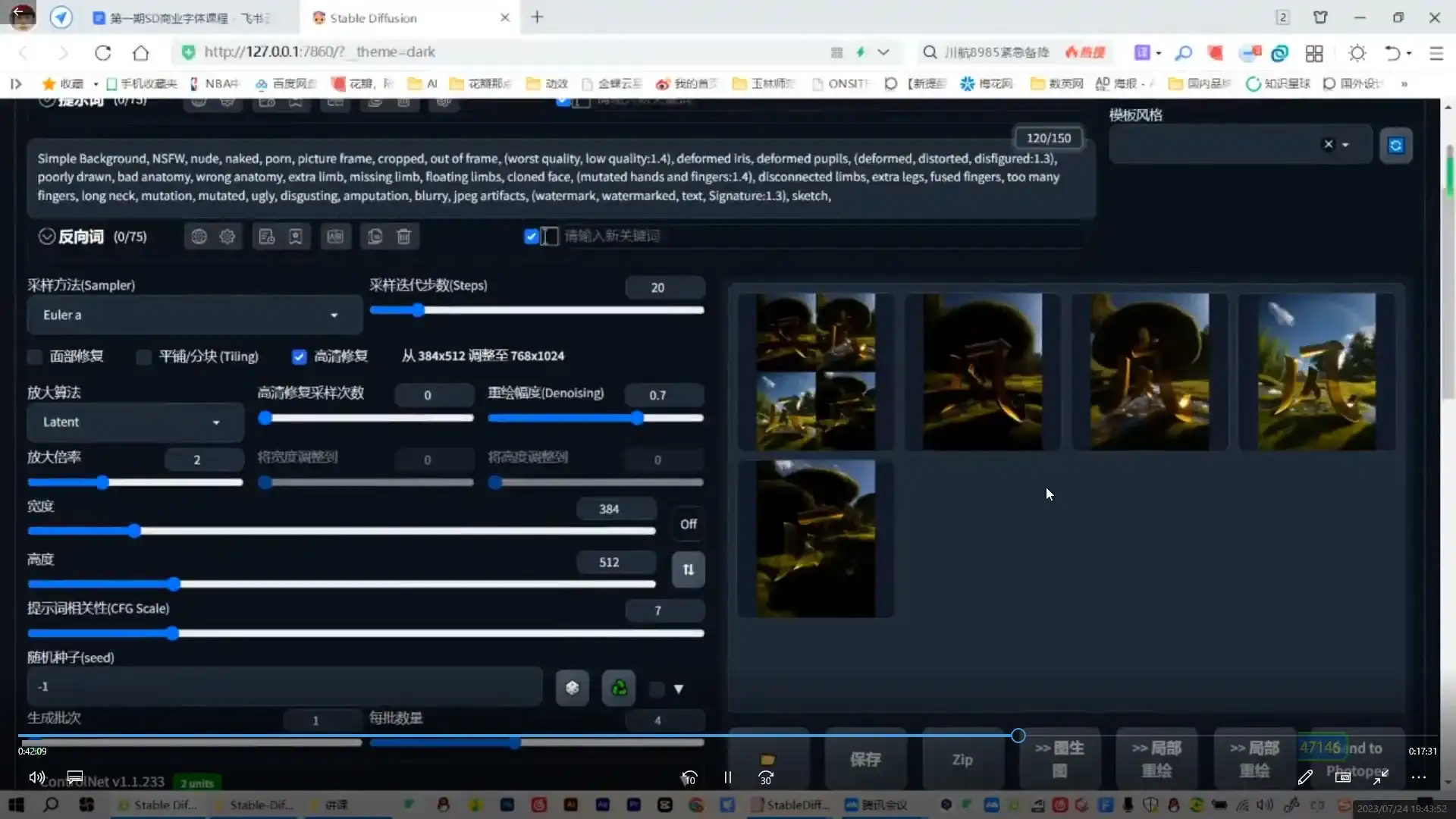Click the green recycle seed icon
The height and width of the screenshot is (819, 1456).
click(619, 688)
